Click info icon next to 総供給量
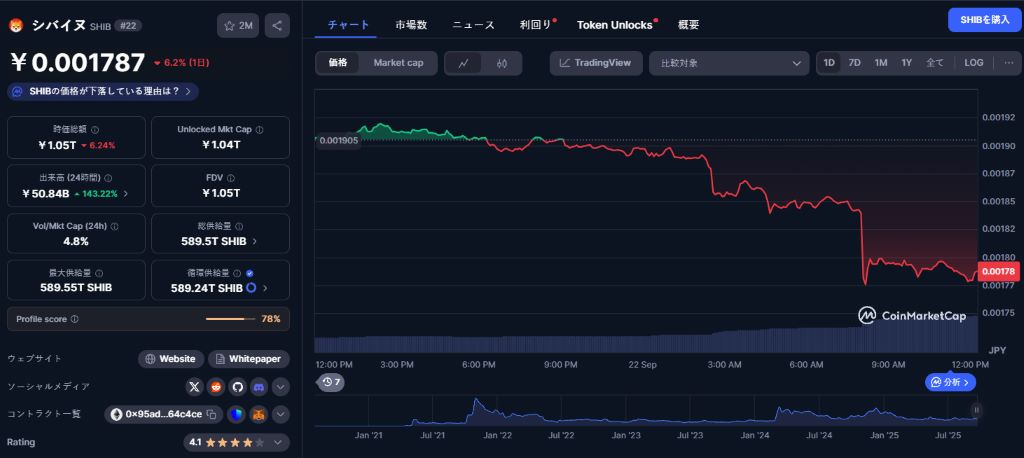1024x458 pixels. coord(240,226)
